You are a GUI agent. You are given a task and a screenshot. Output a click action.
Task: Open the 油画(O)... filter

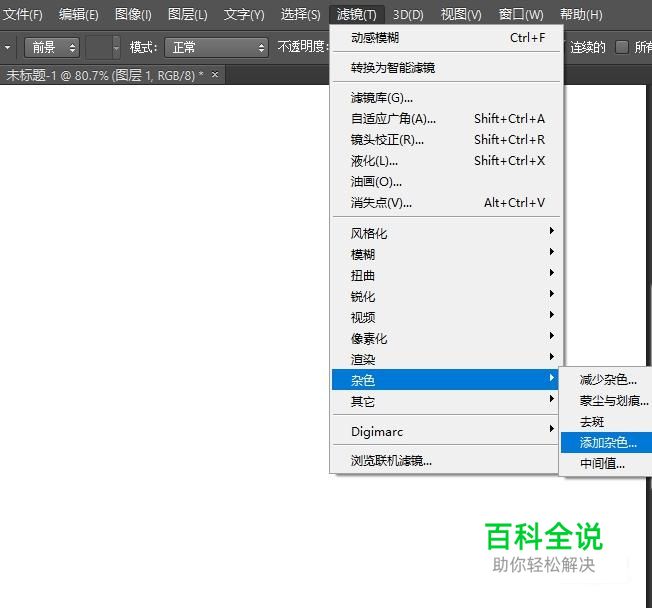click(x=447, y=182)
